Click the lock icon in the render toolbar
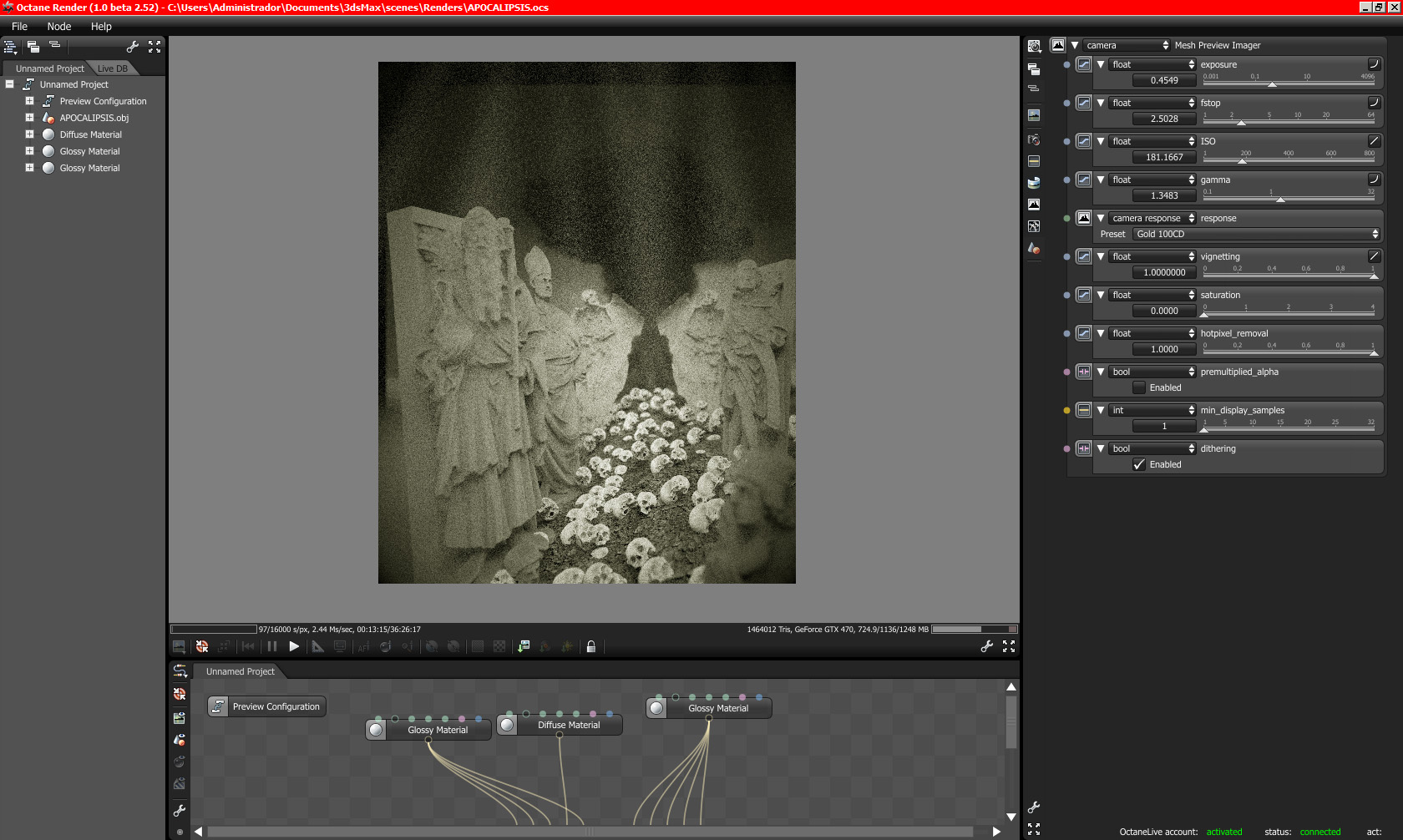 tap(591, 646)
